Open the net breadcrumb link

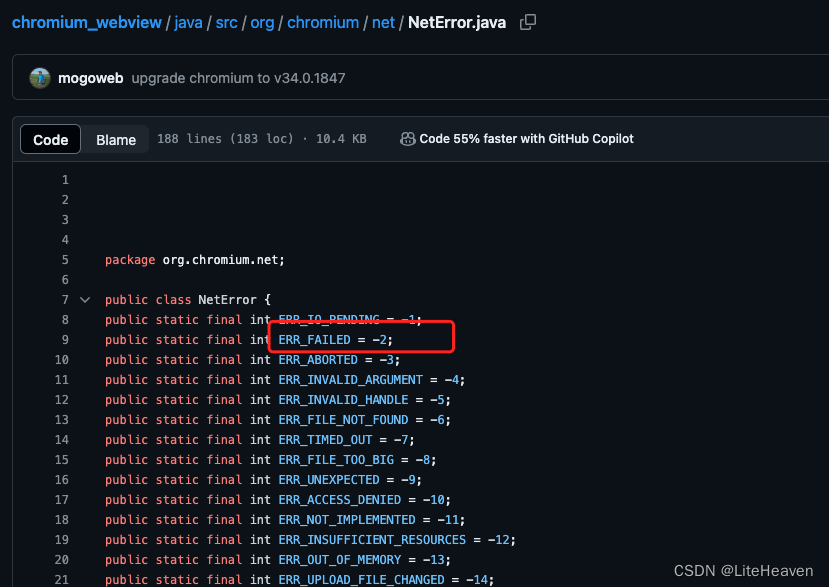(x=383, y=22)
